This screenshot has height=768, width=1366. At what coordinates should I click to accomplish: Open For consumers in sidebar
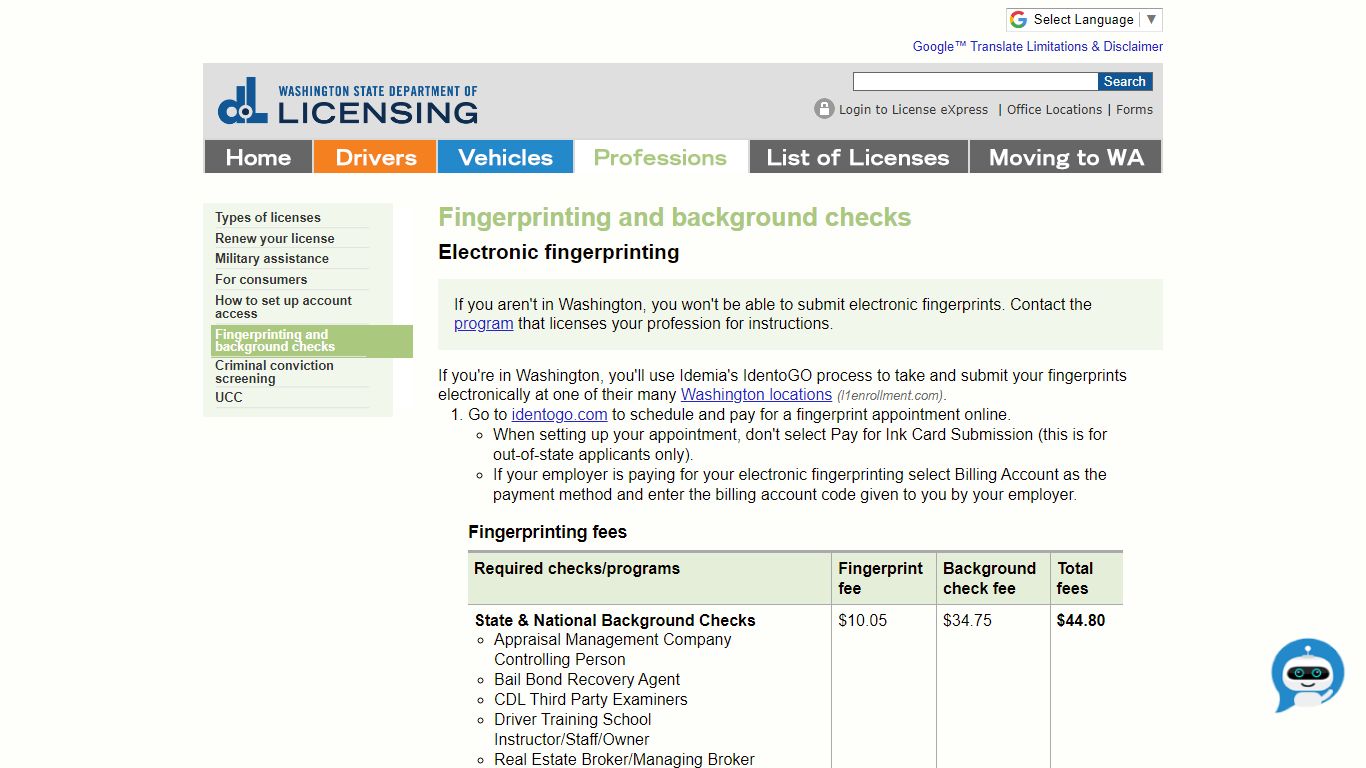[x=261, y=279]
